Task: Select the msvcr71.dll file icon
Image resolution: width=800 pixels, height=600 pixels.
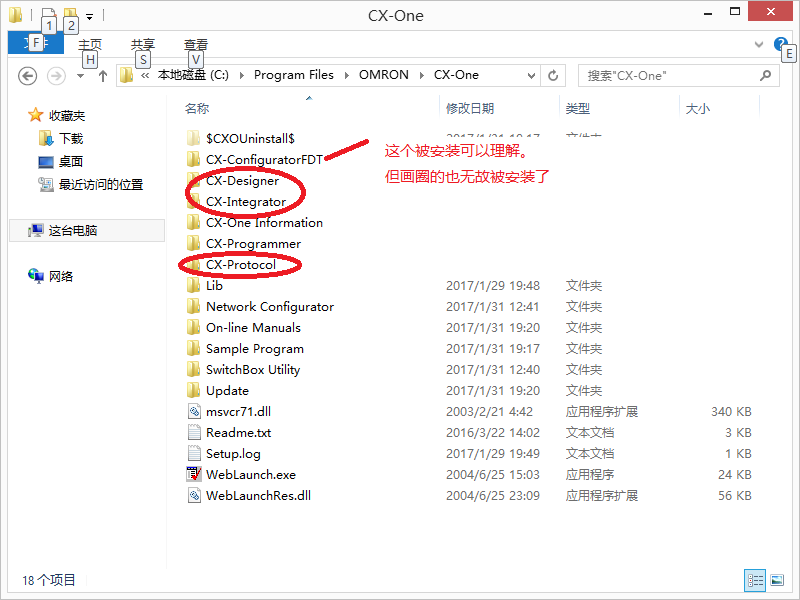Action: tap(195, 412)
